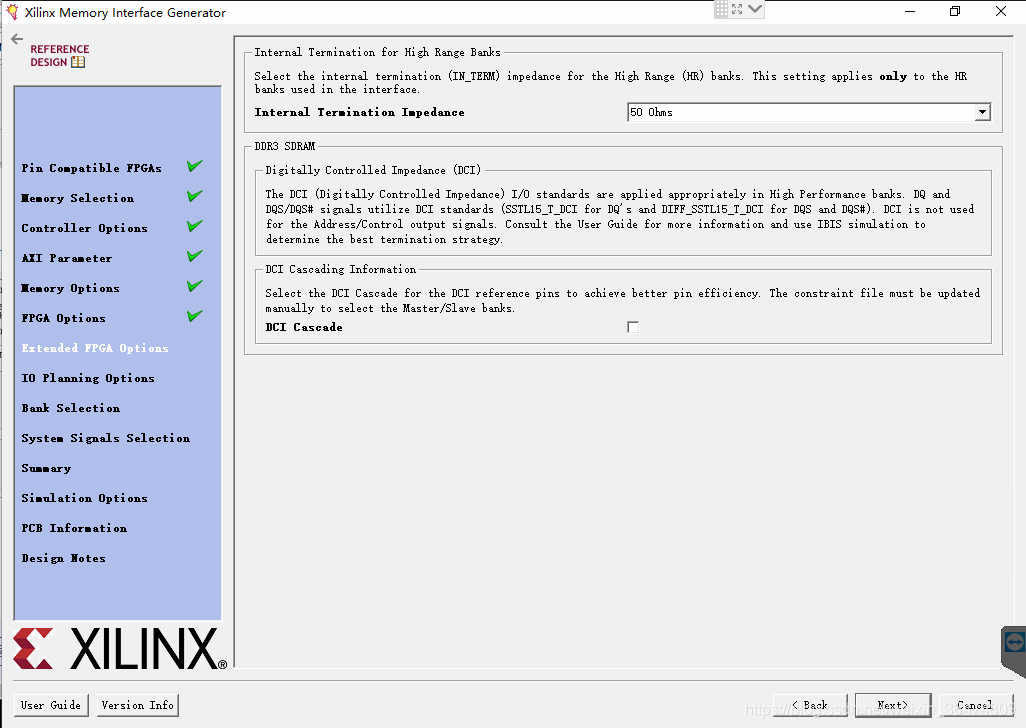
Task: Click the Xilinx logo
Action: (x=120, y=649)
